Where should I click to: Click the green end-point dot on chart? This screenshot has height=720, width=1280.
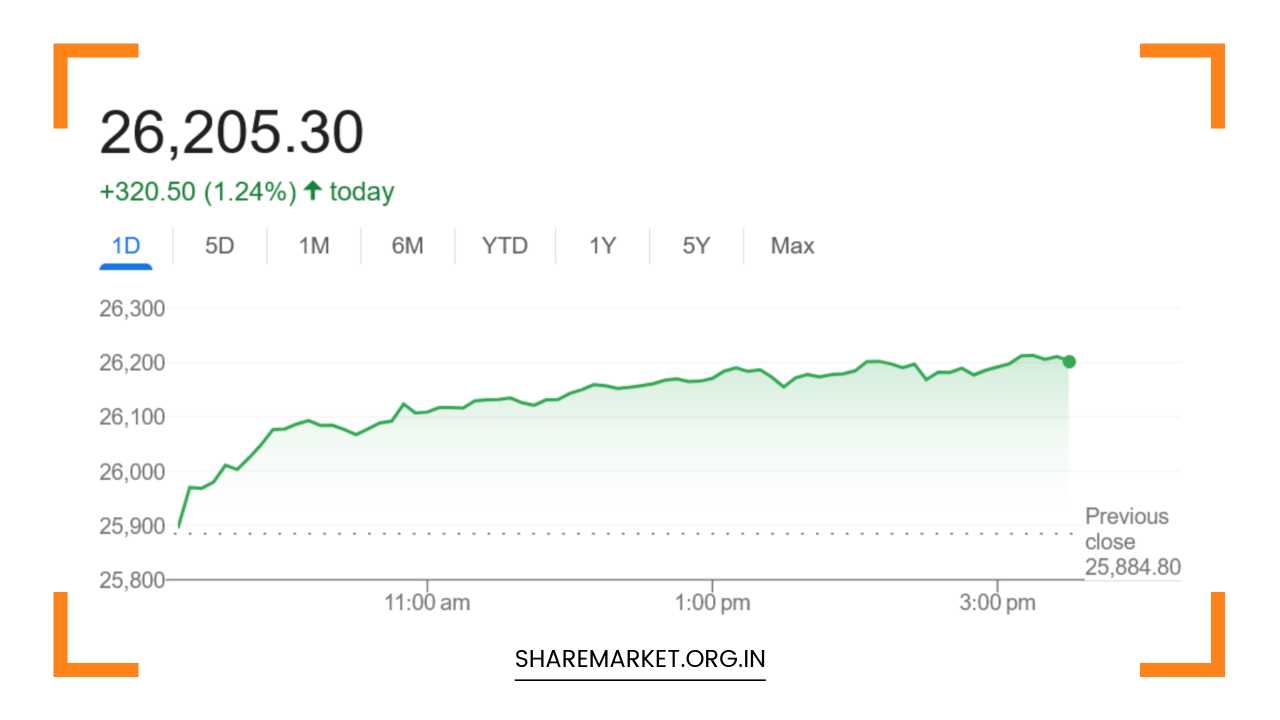pos(1069,362)
